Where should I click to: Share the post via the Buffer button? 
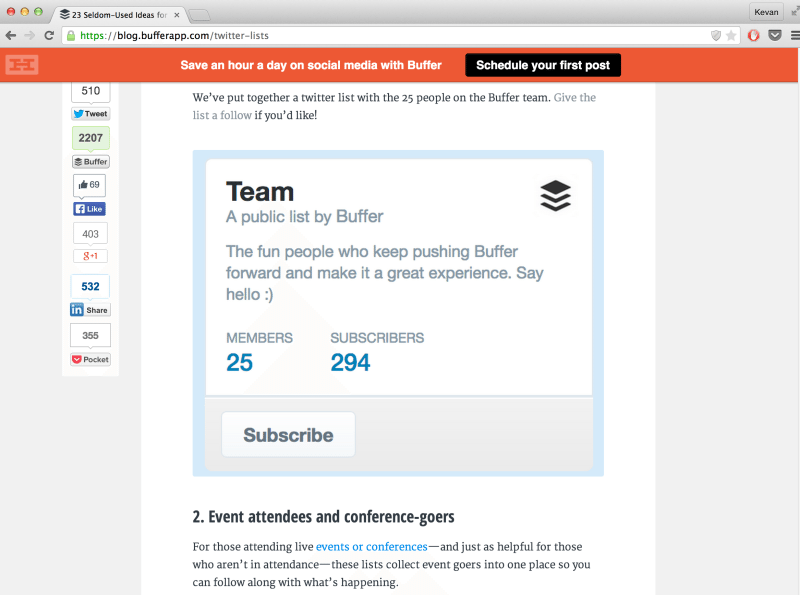pos(89,161)
